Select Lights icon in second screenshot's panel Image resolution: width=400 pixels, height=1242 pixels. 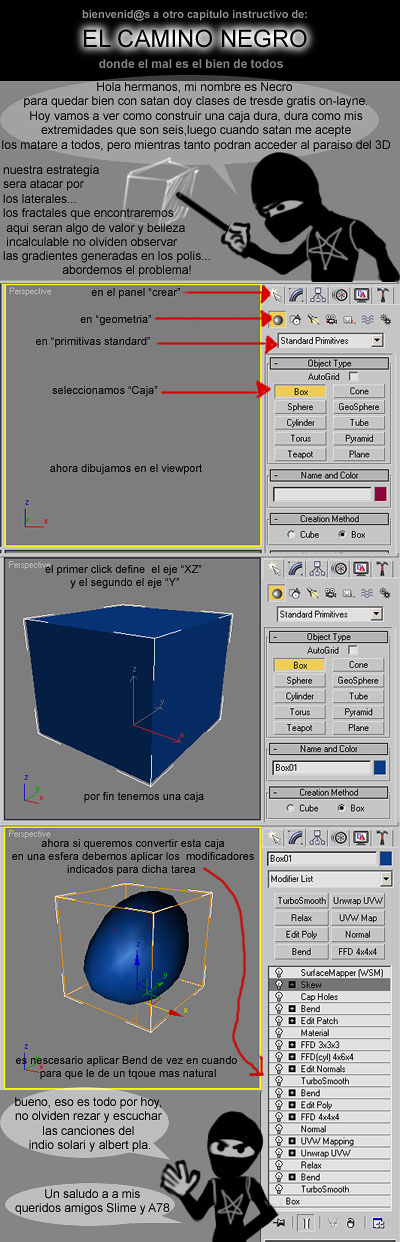pyautogui.click(x=313, y=592)
